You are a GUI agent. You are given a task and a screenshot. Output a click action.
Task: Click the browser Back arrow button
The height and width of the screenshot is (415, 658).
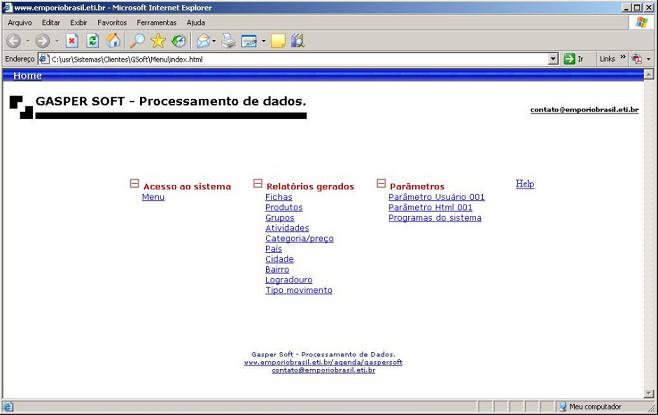point(14,41)
